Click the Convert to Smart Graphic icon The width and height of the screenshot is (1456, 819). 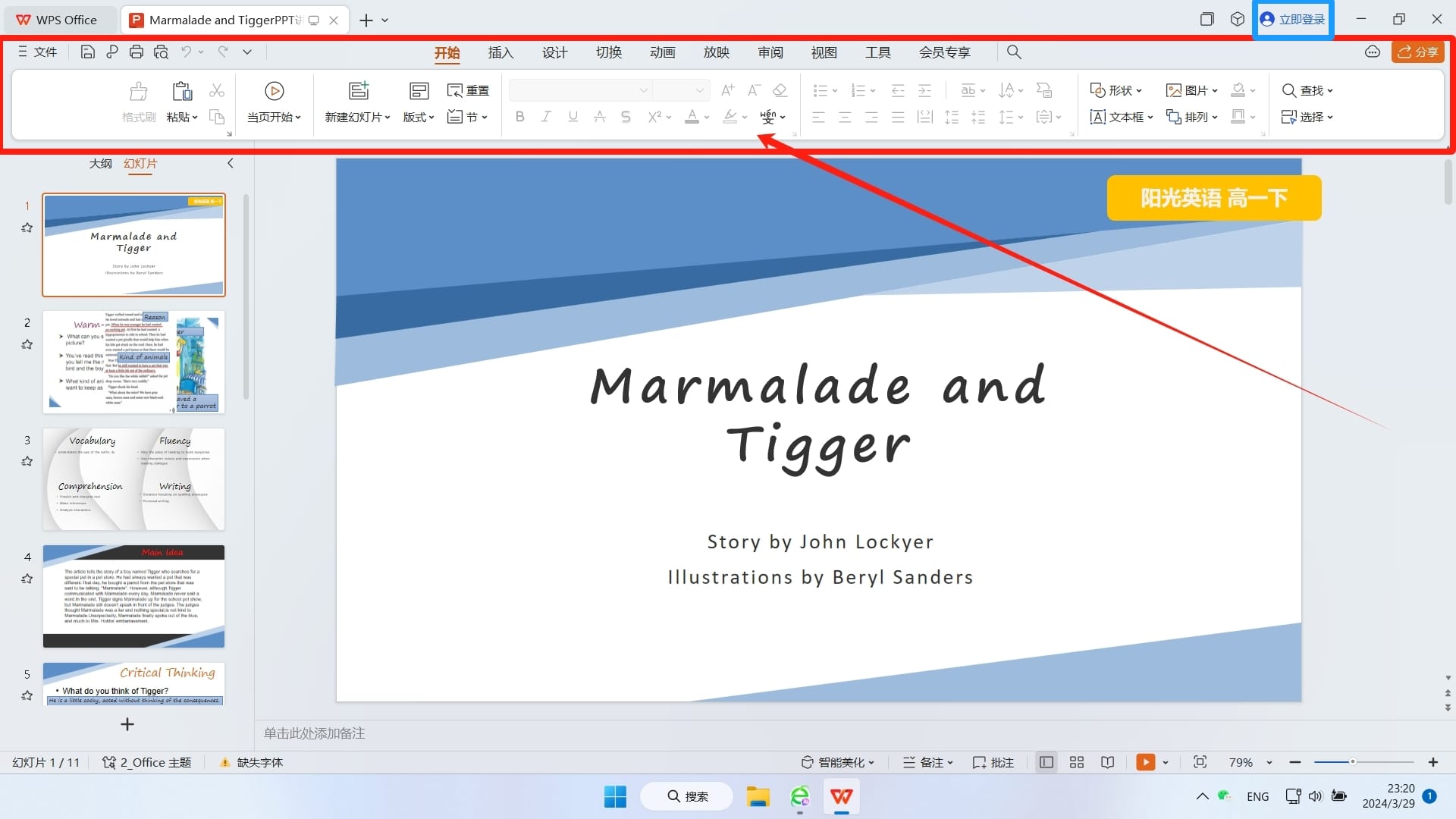(1044, 90)
